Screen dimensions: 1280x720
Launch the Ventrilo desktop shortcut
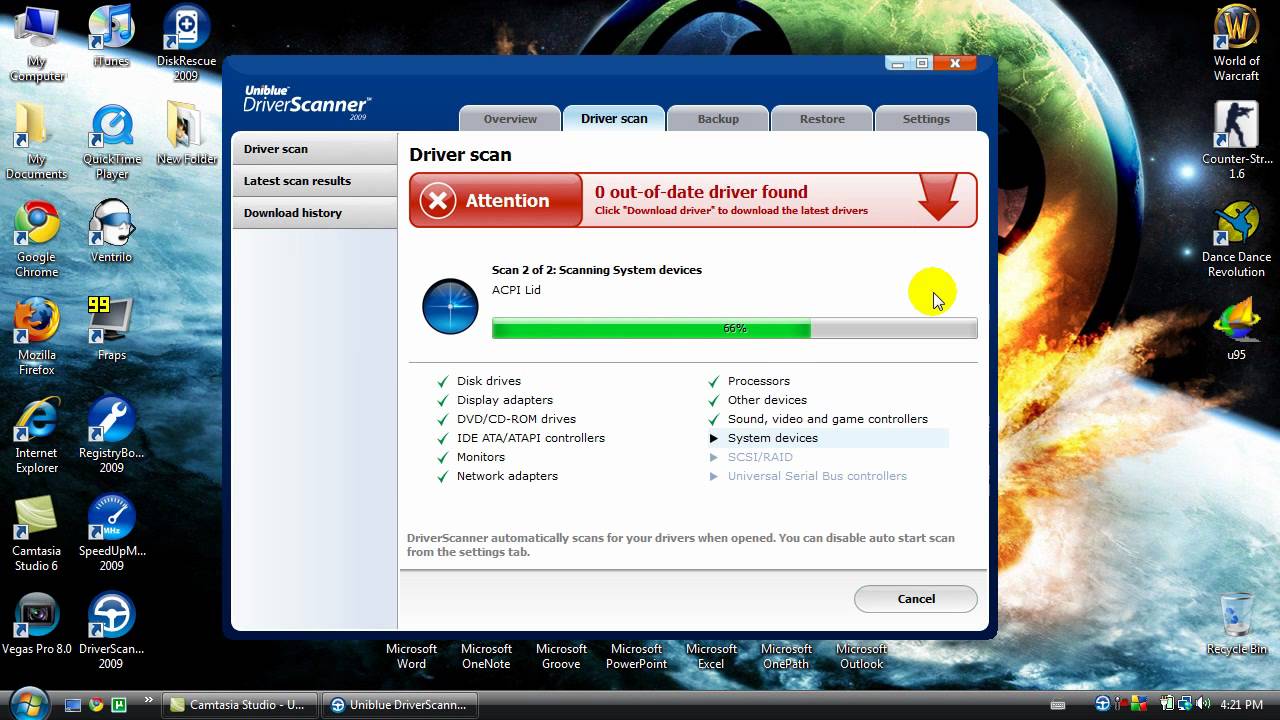coord(111,232)
